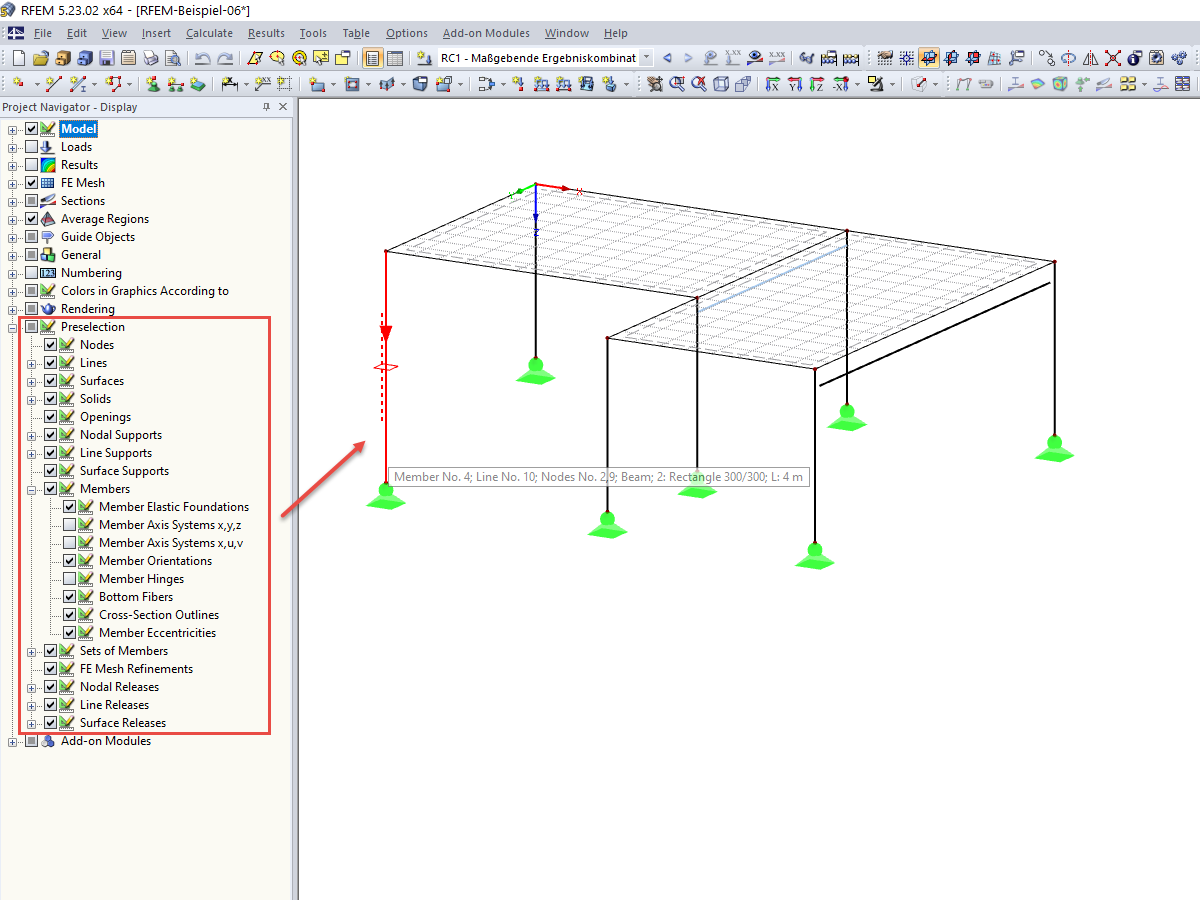
Task: Enable the Loads checkbox
Action: point(31,147)
